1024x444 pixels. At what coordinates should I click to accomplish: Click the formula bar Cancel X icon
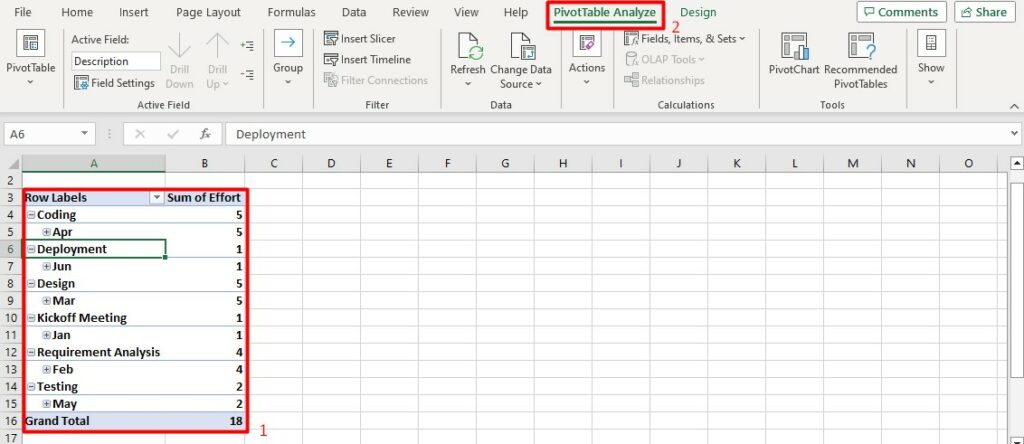[139, 134]
